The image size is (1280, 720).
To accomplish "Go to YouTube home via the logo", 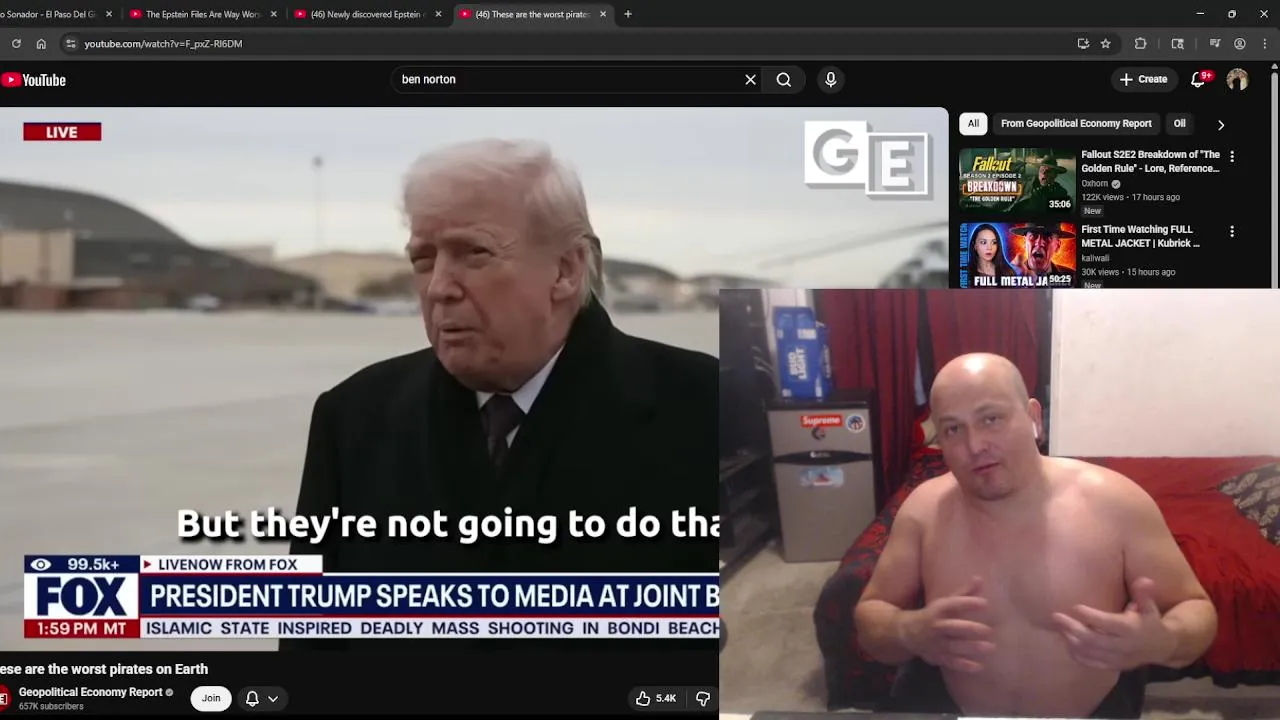I will (34, 80).
